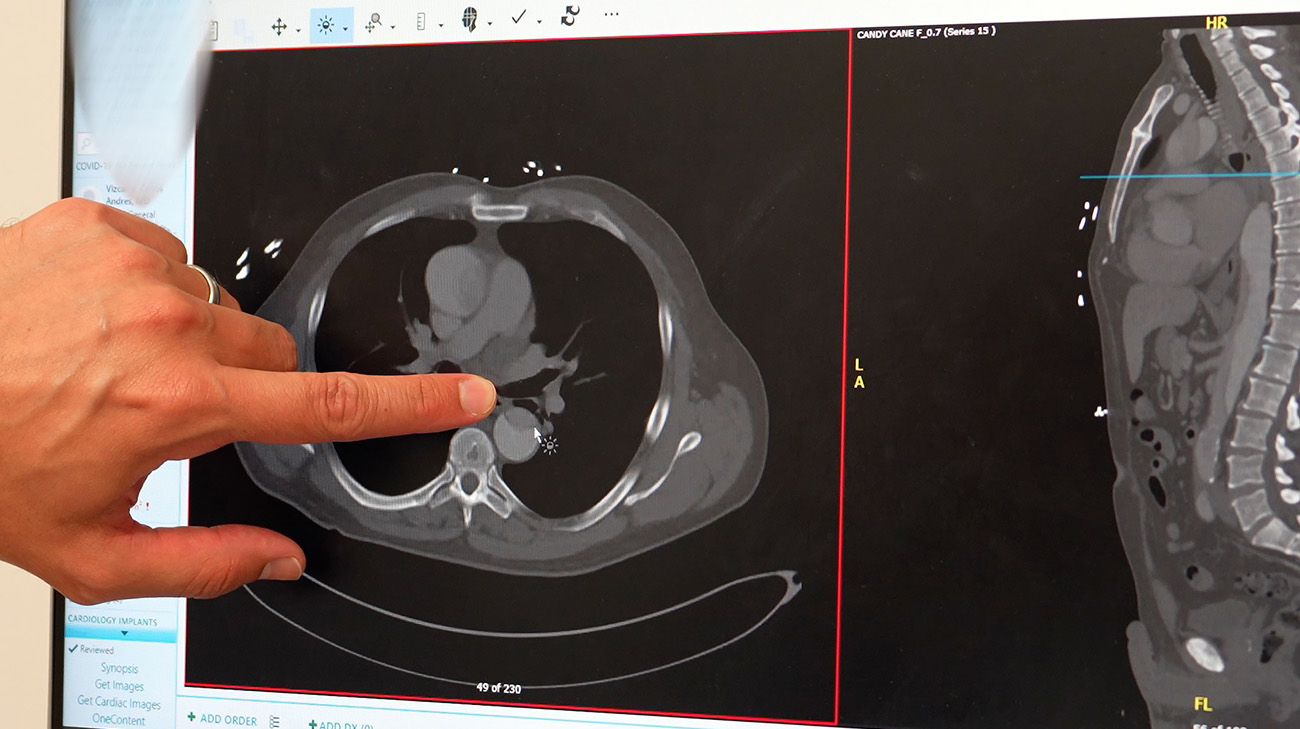Open dropdown arrow next to pan tool
This screenshot has width=1300, height=729.
point(298,30)
